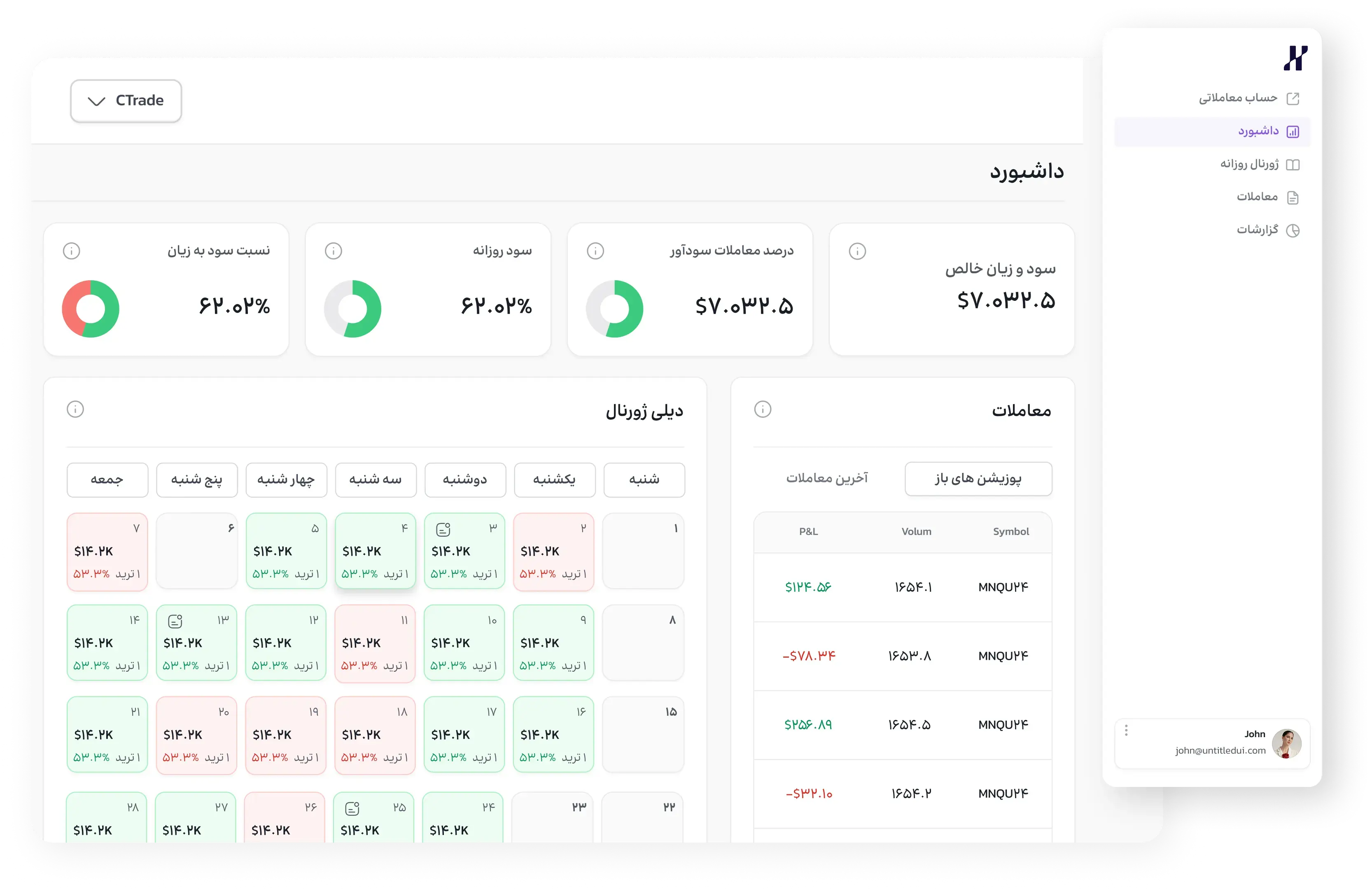Select the پوزیشن های باز tab
The width and height of the screenshot is (1372, 889).
coord(978,479)
